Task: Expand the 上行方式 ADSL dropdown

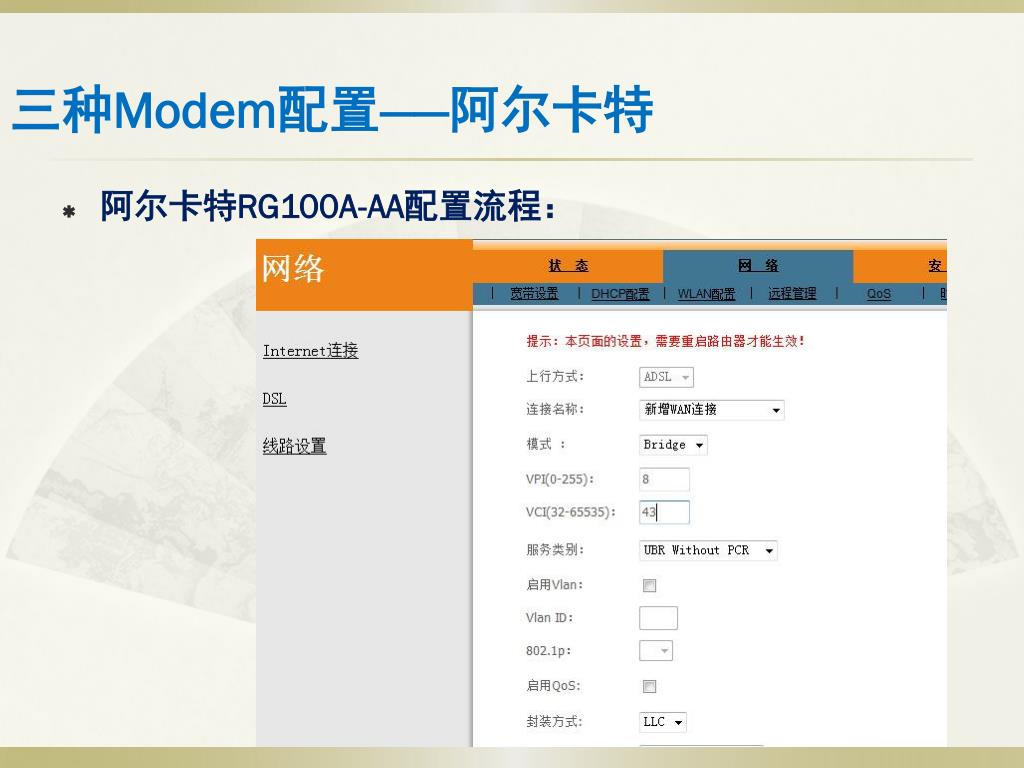Action: (666, 377)
